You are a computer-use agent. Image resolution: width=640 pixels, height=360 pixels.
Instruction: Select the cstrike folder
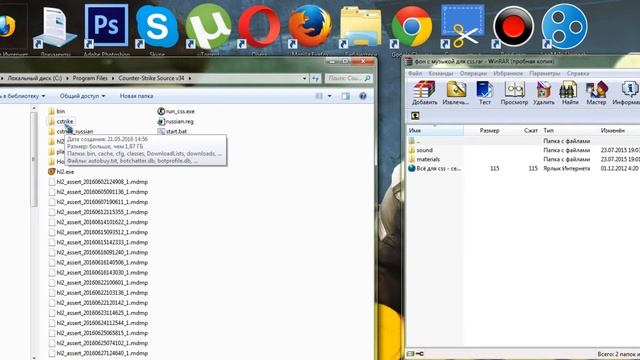pos(61,121)
